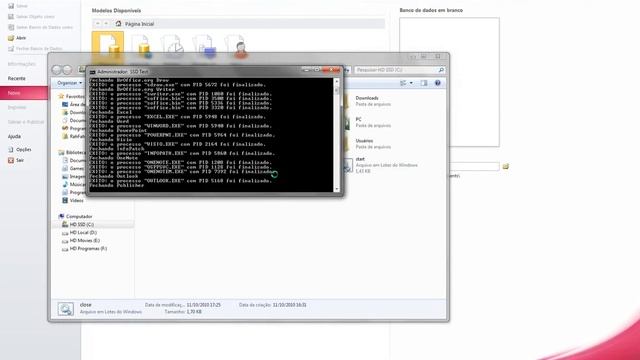640x360 pixels.
Task: Open the recent templates icon with clock
Action: point(172,46)
